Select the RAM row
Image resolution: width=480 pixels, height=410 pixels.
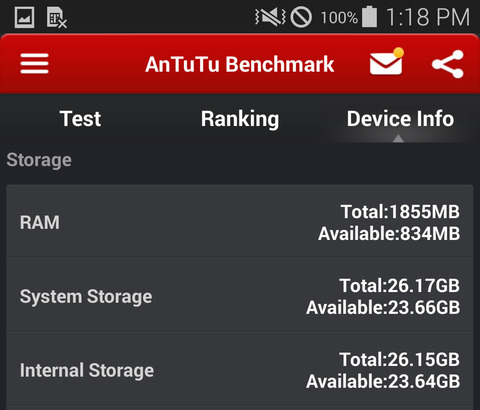pos(240,221)
